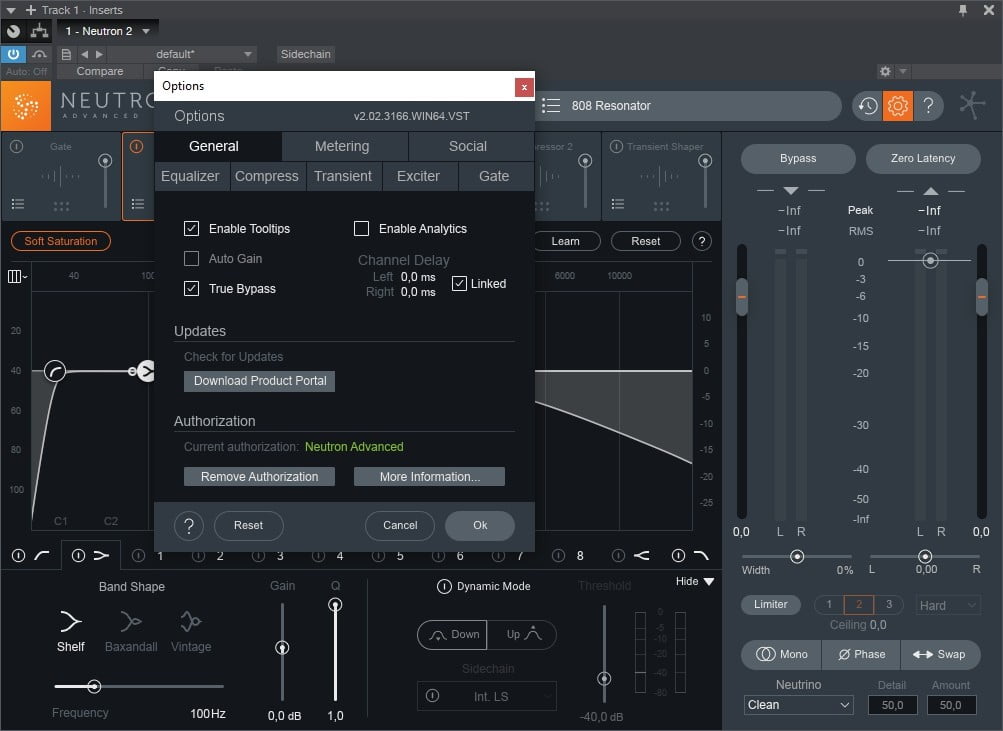Click Remove Authorization button
The image size is (1003, 731).
coord(260,476)
